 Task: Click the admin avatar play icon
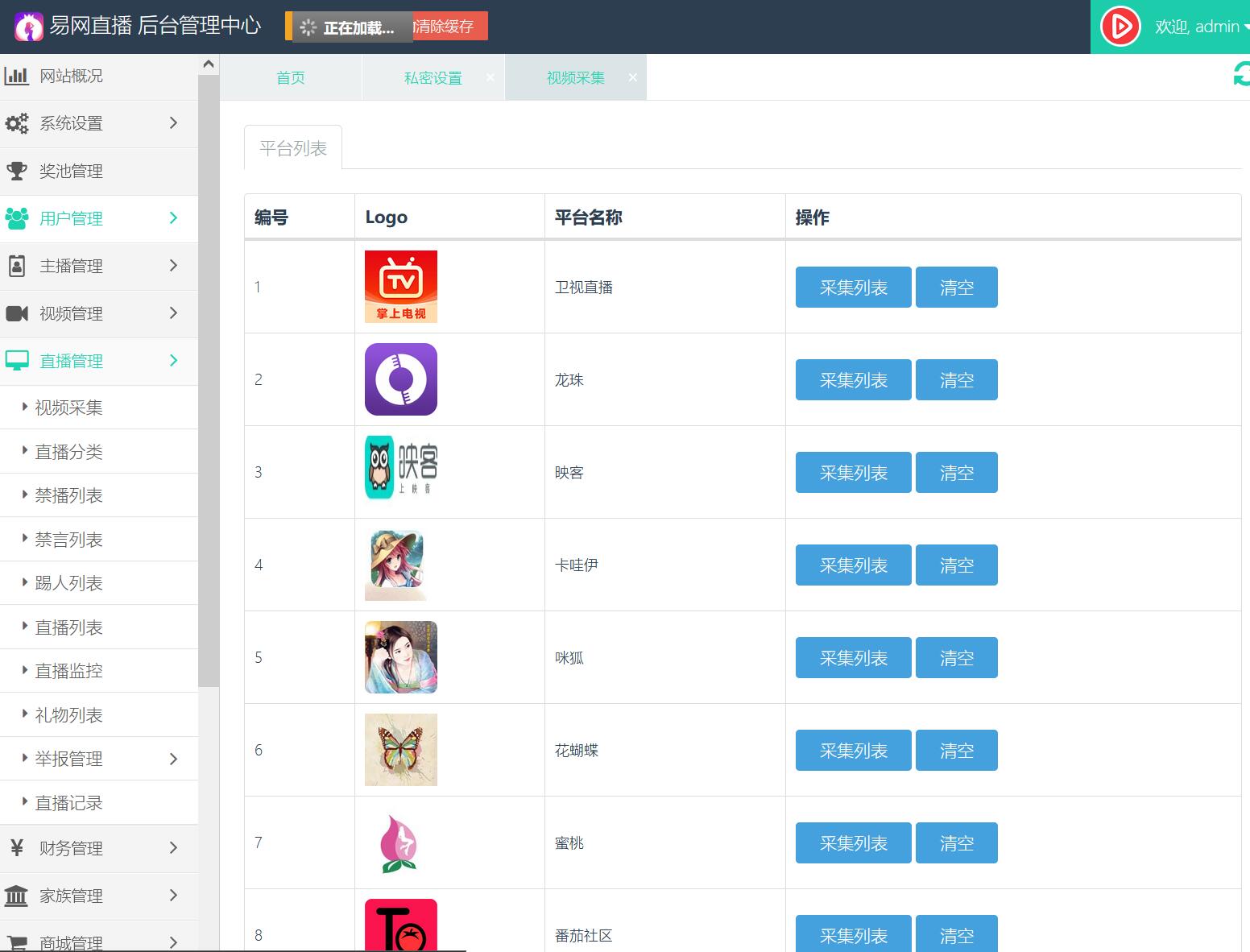coord(1120,27)
